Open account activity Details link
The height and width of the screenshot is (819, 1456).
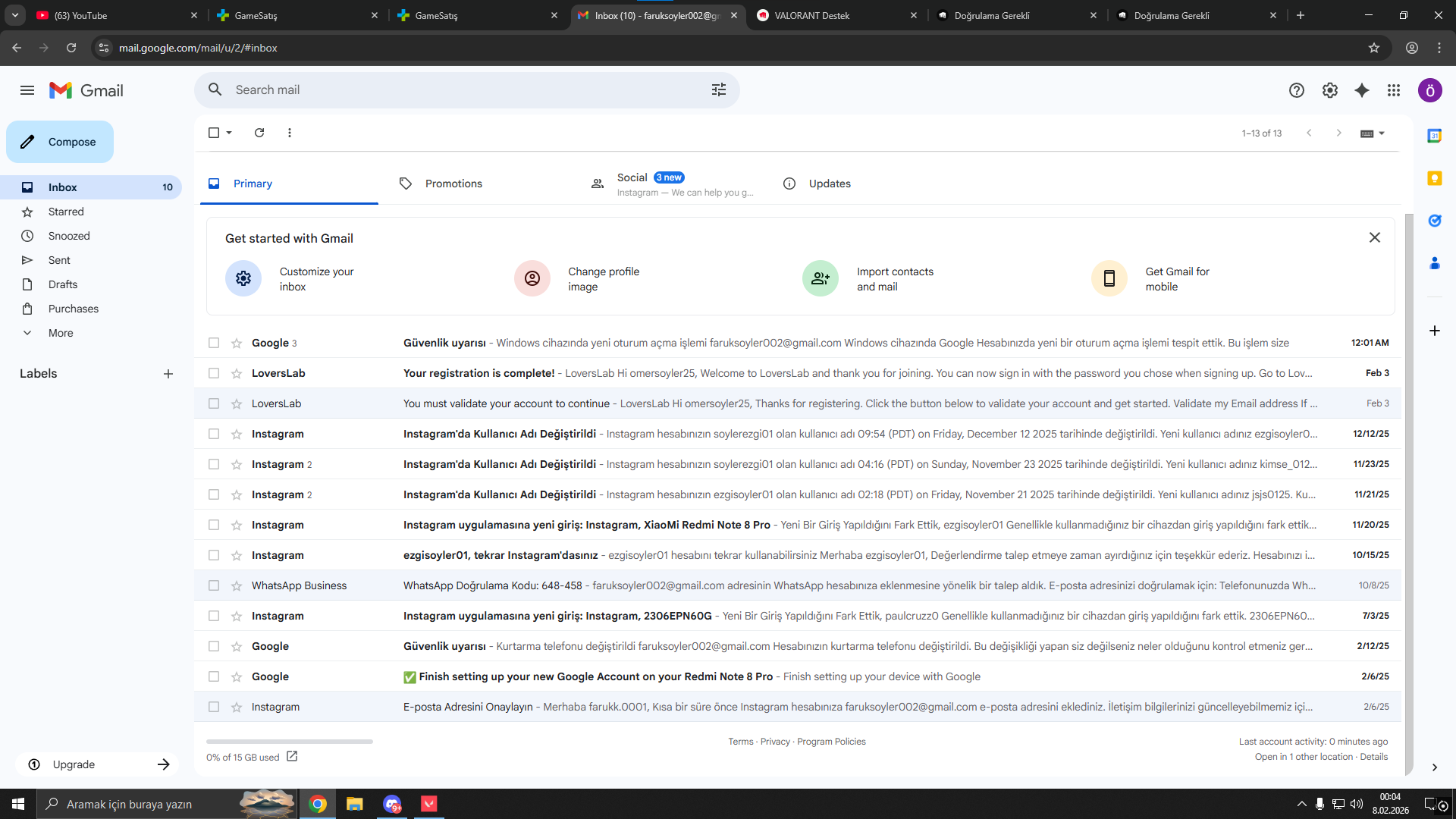click(x=1374, y=757)
